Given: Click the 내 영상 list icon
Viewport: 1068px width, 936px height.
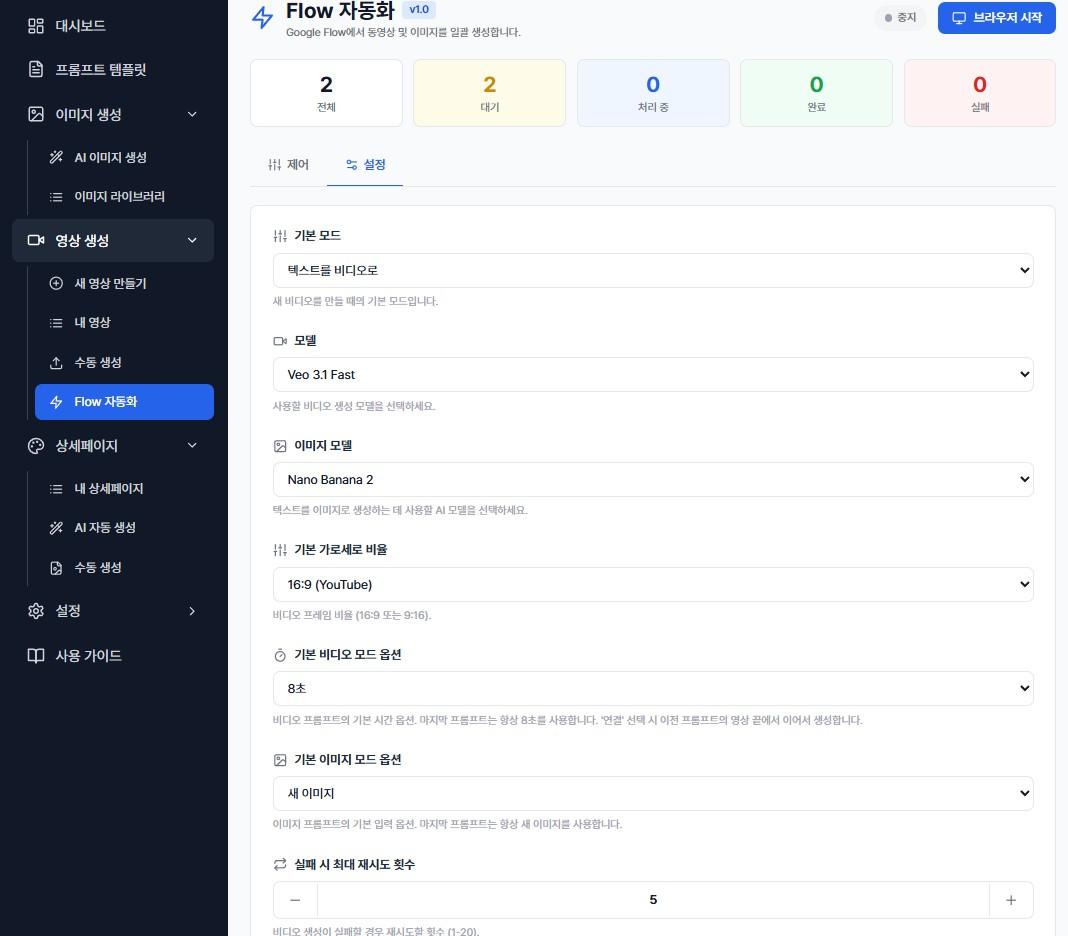Looking at the screenshot, I should point(56,323).
